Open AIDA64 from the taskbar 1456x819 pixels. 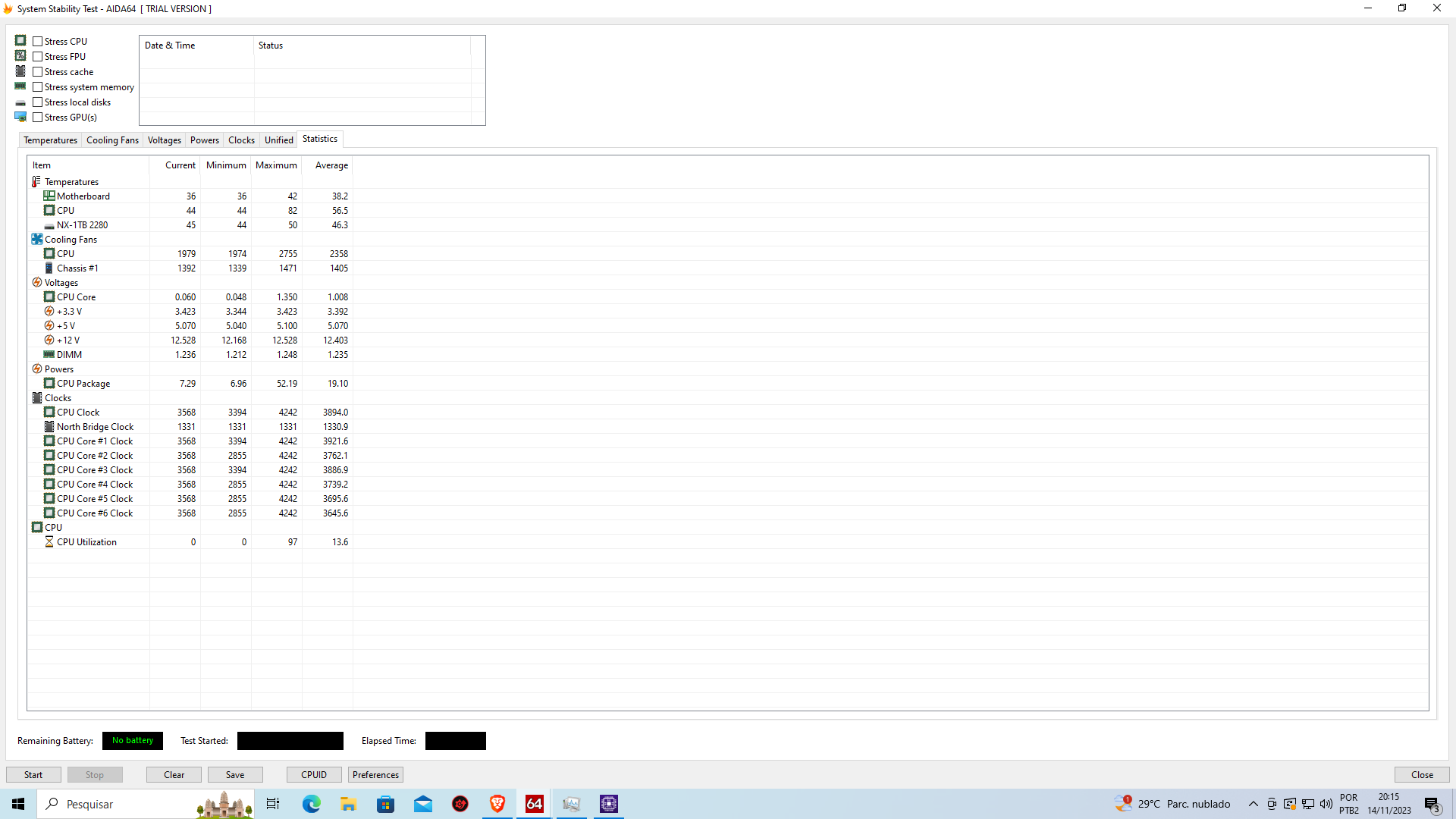[x=535, y=804]
